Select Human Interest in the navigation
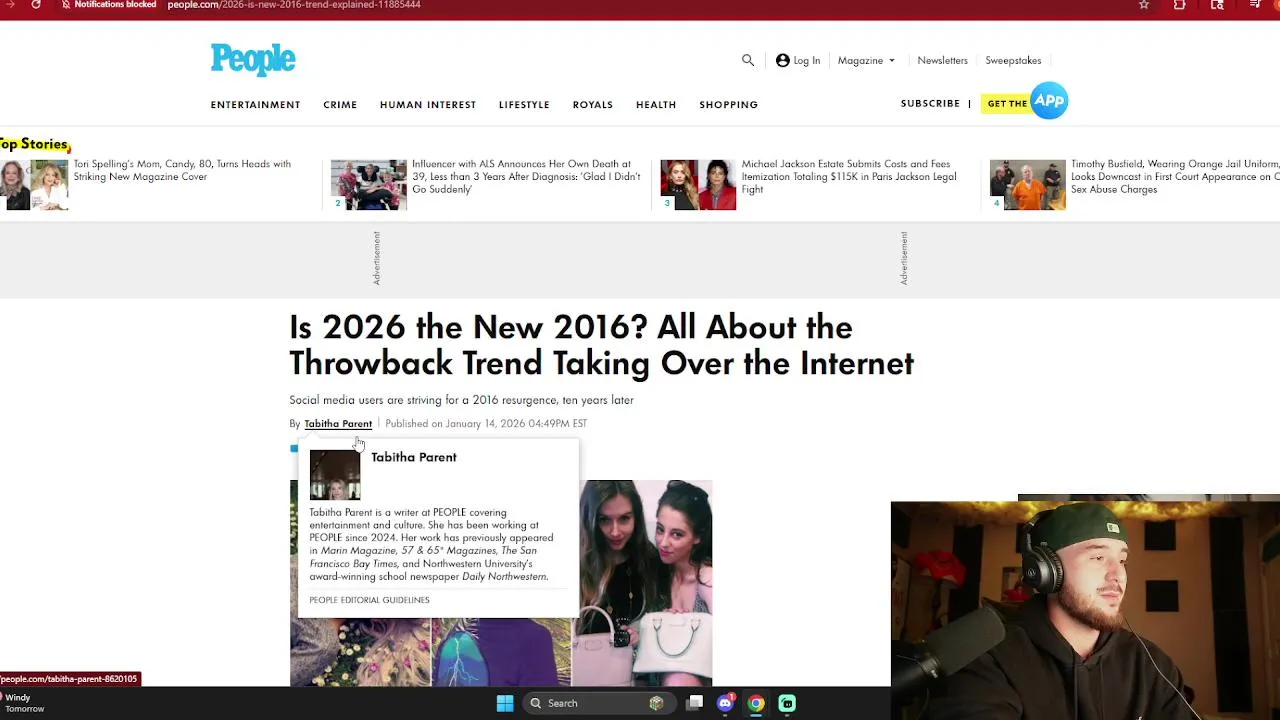Screen dimensions: 1280x720 tap(428, 104)
